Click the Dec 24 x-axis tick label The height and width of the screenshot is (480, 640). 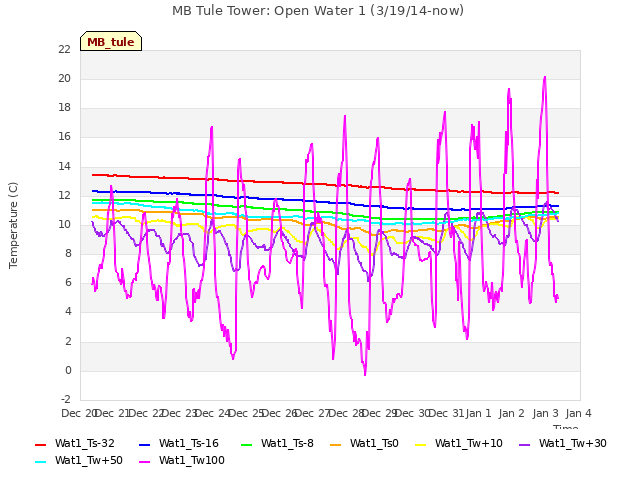click(x=213, y=413)
